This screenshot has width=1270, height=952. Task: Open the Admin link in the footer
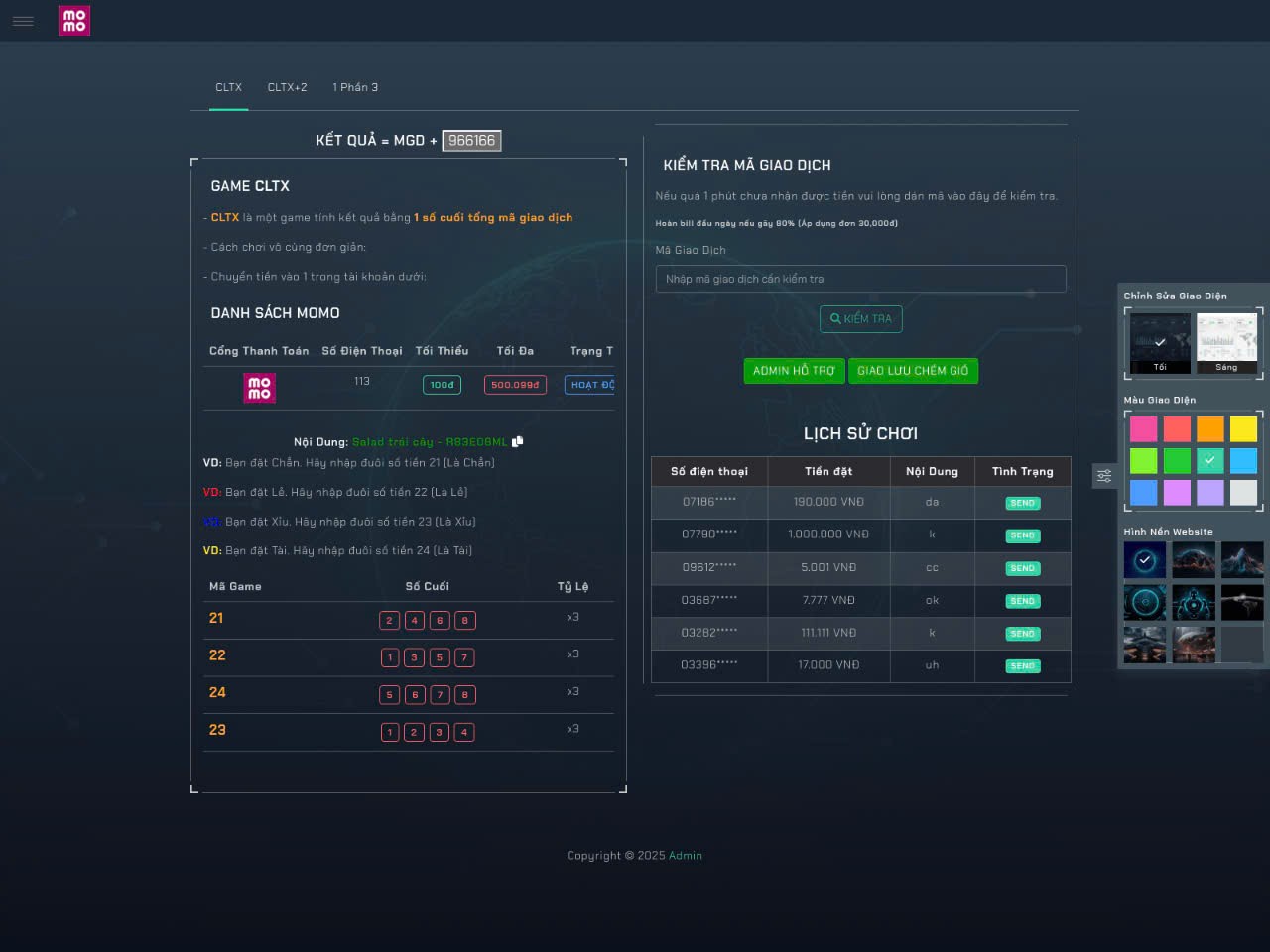(x=686, y=856)
